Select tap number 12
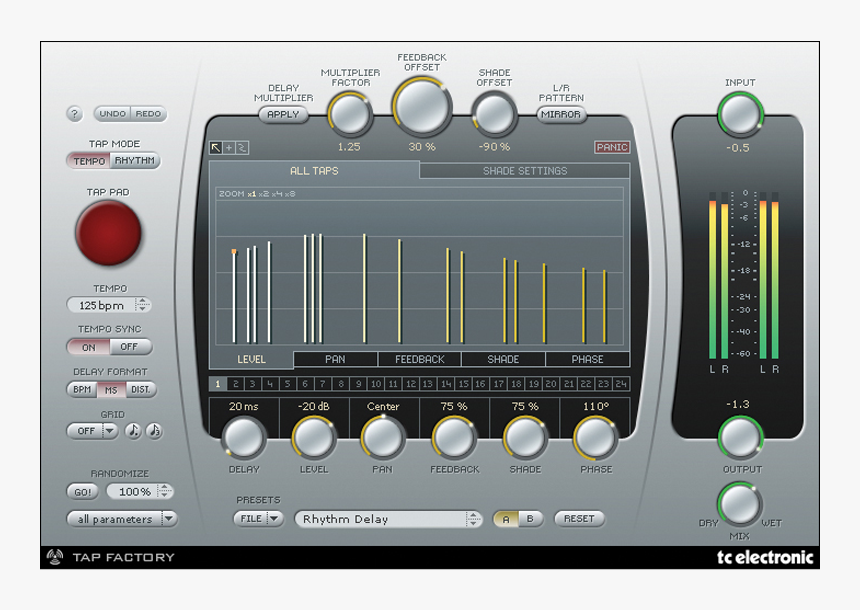This screenshot has height=610, width=860. [x=410, y=384]
